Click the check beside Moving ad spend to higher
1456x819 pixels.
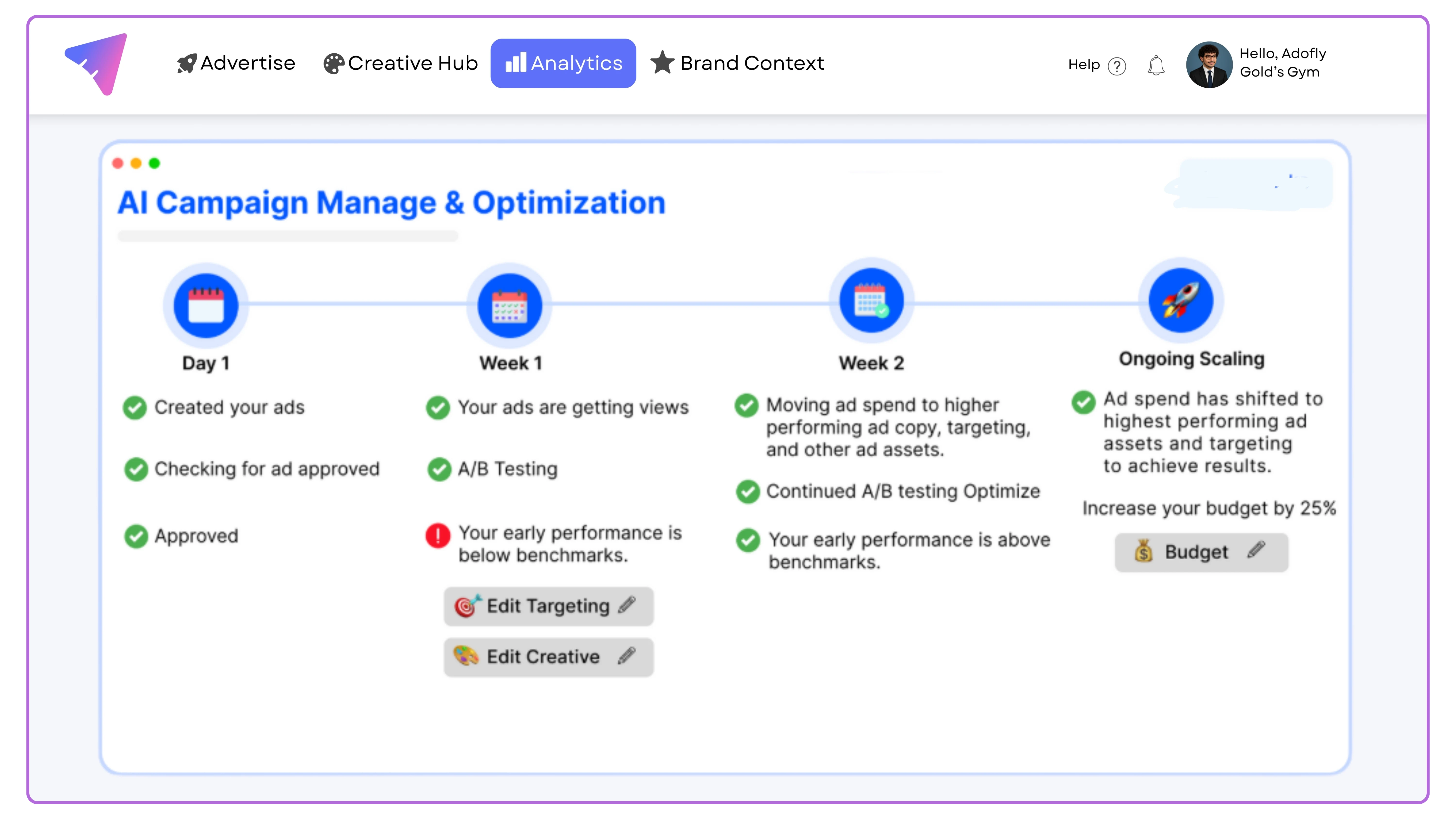click(x=746, y=405)
